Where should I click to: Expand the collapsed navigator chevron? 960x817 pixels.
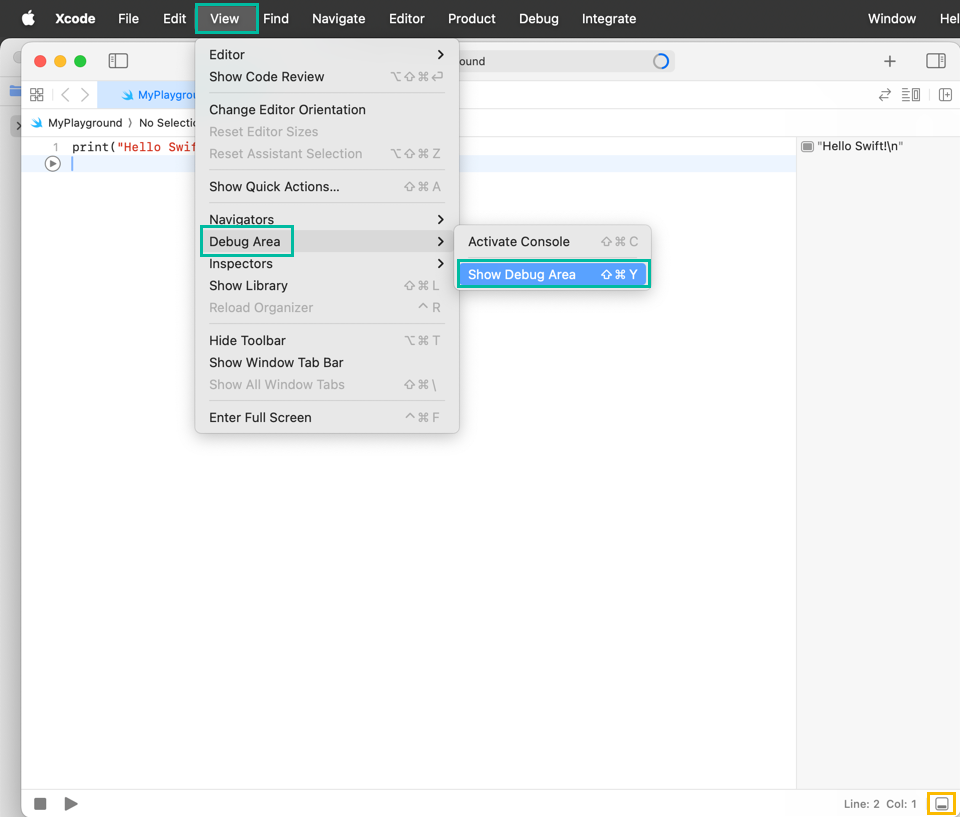18,126
